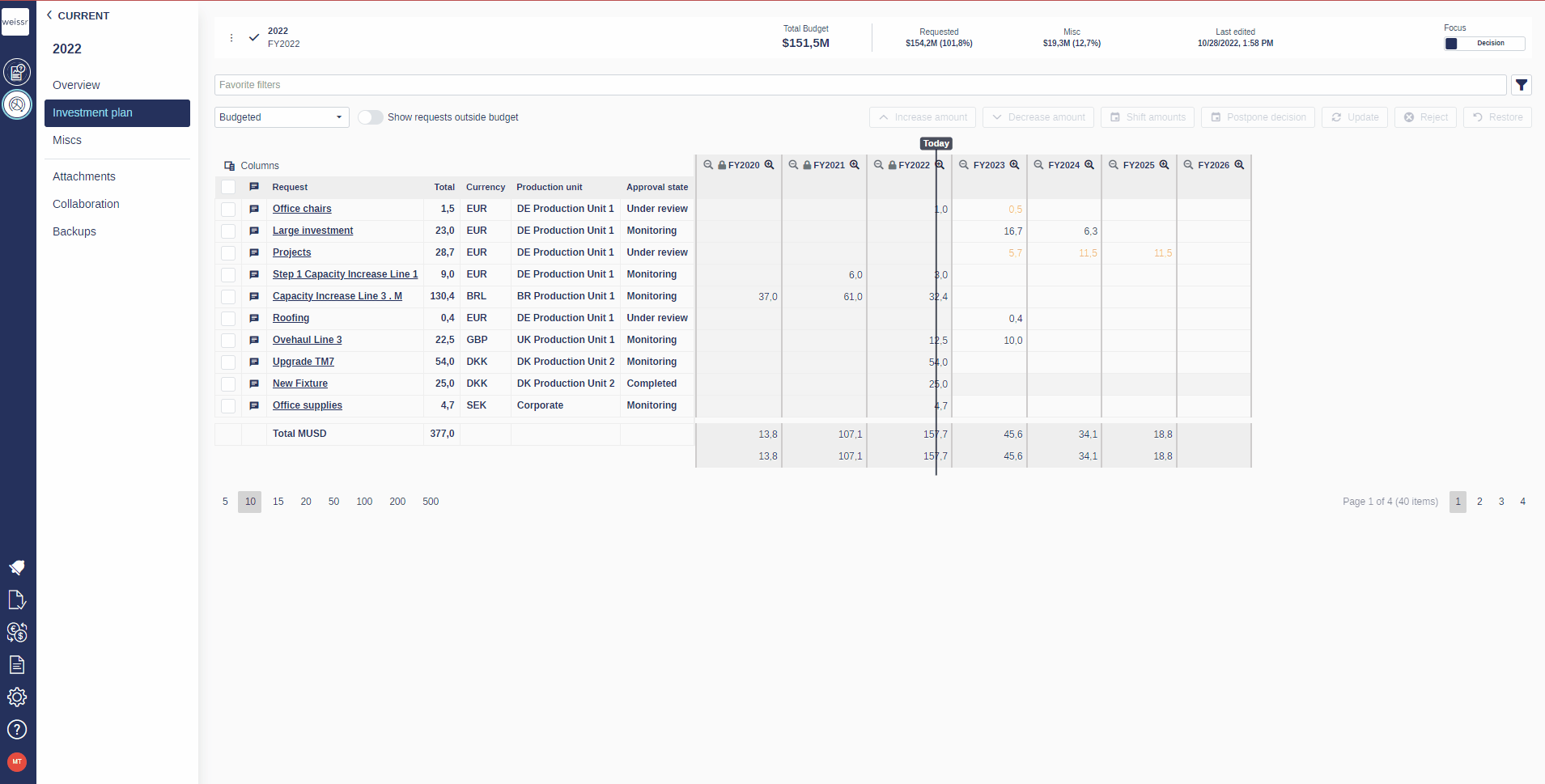
Task: Open the Overview section
Action: (76, 85)
